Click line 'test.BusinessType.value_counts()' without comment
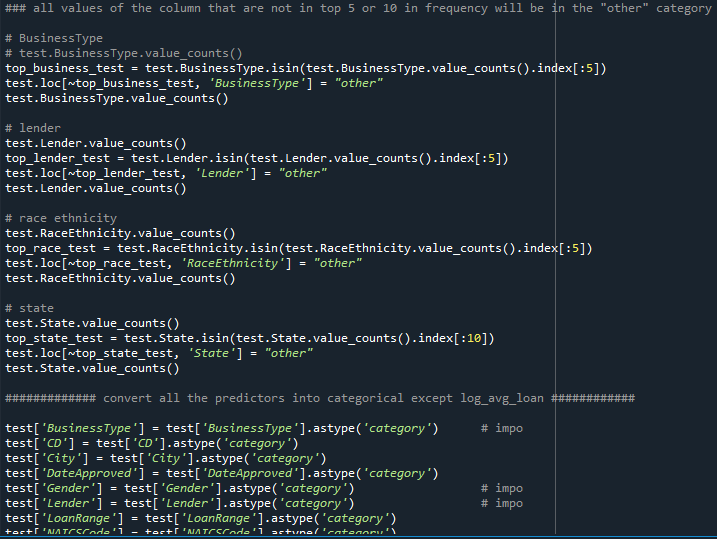This screenshot has height=539, width=717. 117,98
